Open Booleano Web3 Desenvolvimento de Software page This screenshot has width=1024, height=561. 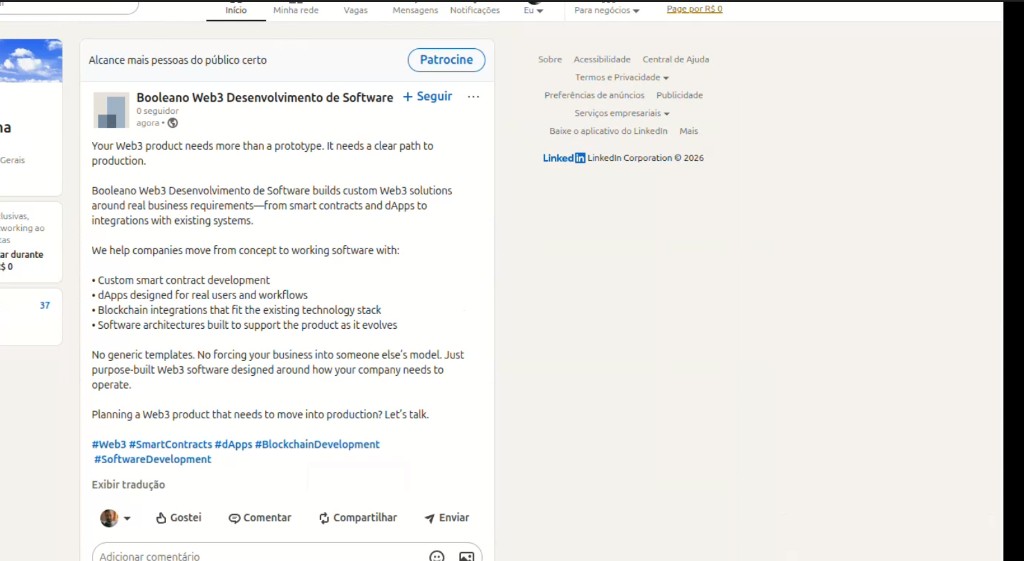264,97
